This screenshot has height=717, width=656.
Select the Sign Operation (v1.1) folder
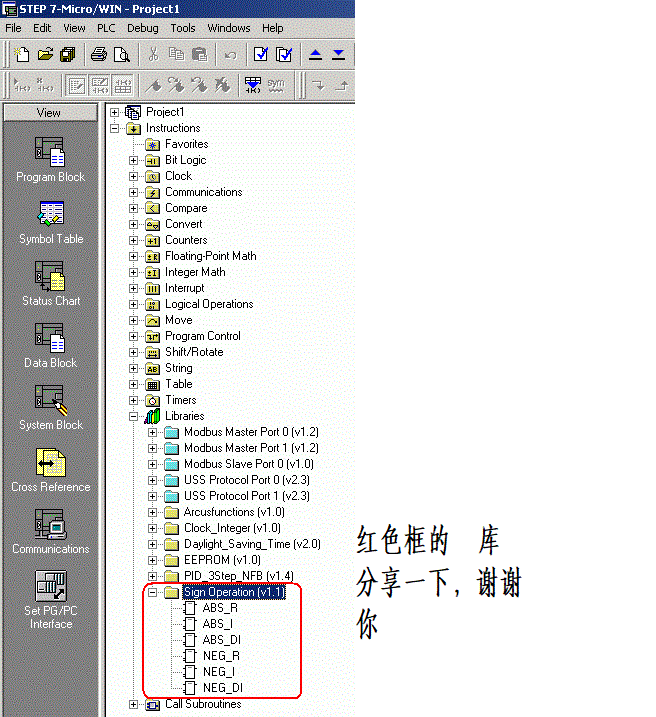click(234, 592)
